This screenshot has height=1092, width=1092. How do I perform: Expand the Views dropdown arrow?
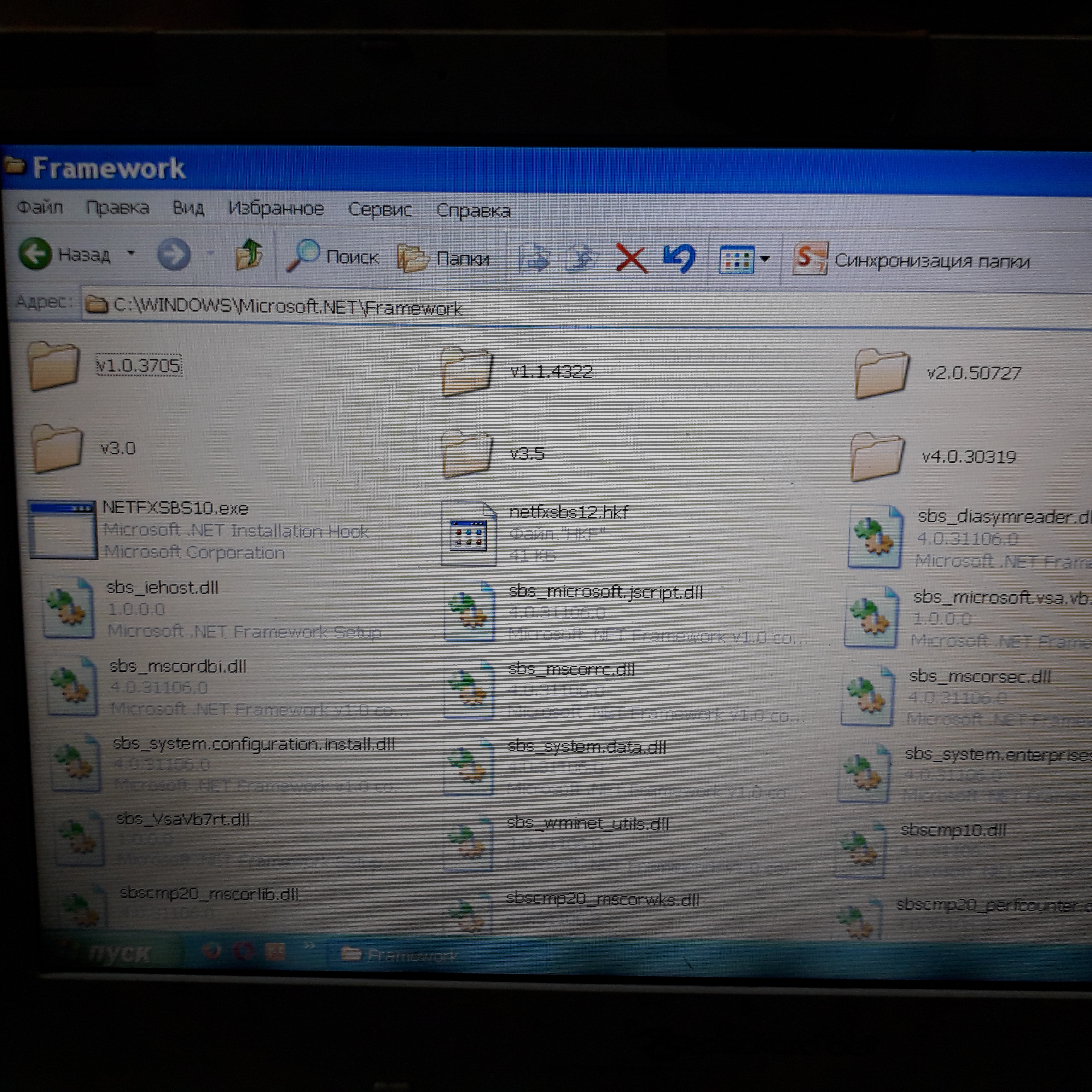pyautogui.click(x=765, y=260)
